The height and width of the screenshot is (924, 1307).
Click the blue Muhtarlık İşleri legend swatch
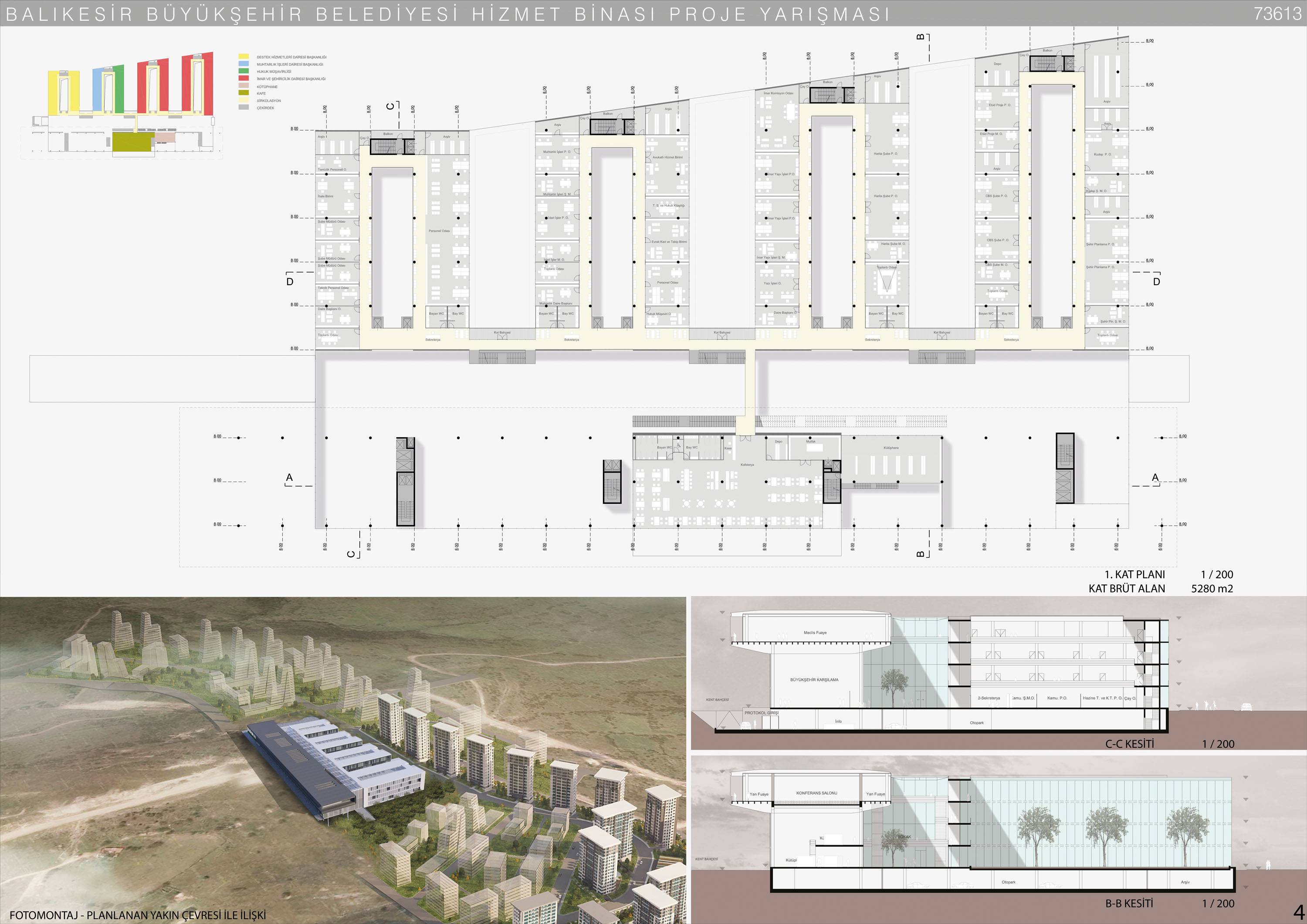[243, 64]
